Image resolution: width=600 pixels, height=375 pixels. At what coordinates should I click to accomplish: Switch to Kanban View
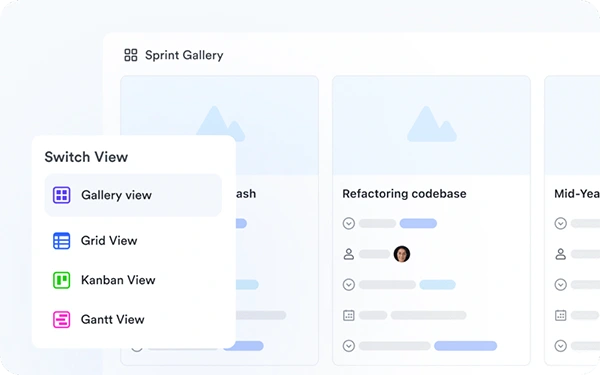[118, 280]
